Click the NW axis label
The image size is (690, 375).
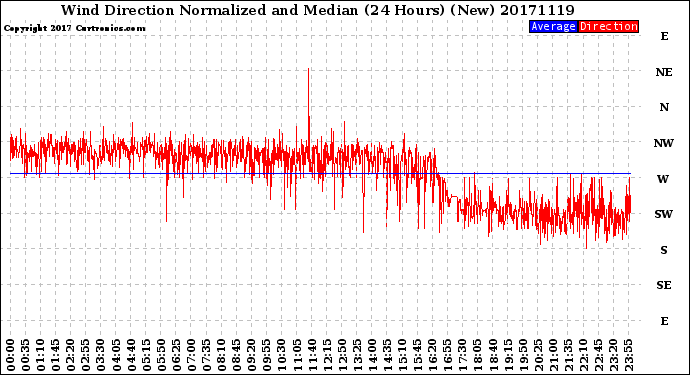click(664, 143)
